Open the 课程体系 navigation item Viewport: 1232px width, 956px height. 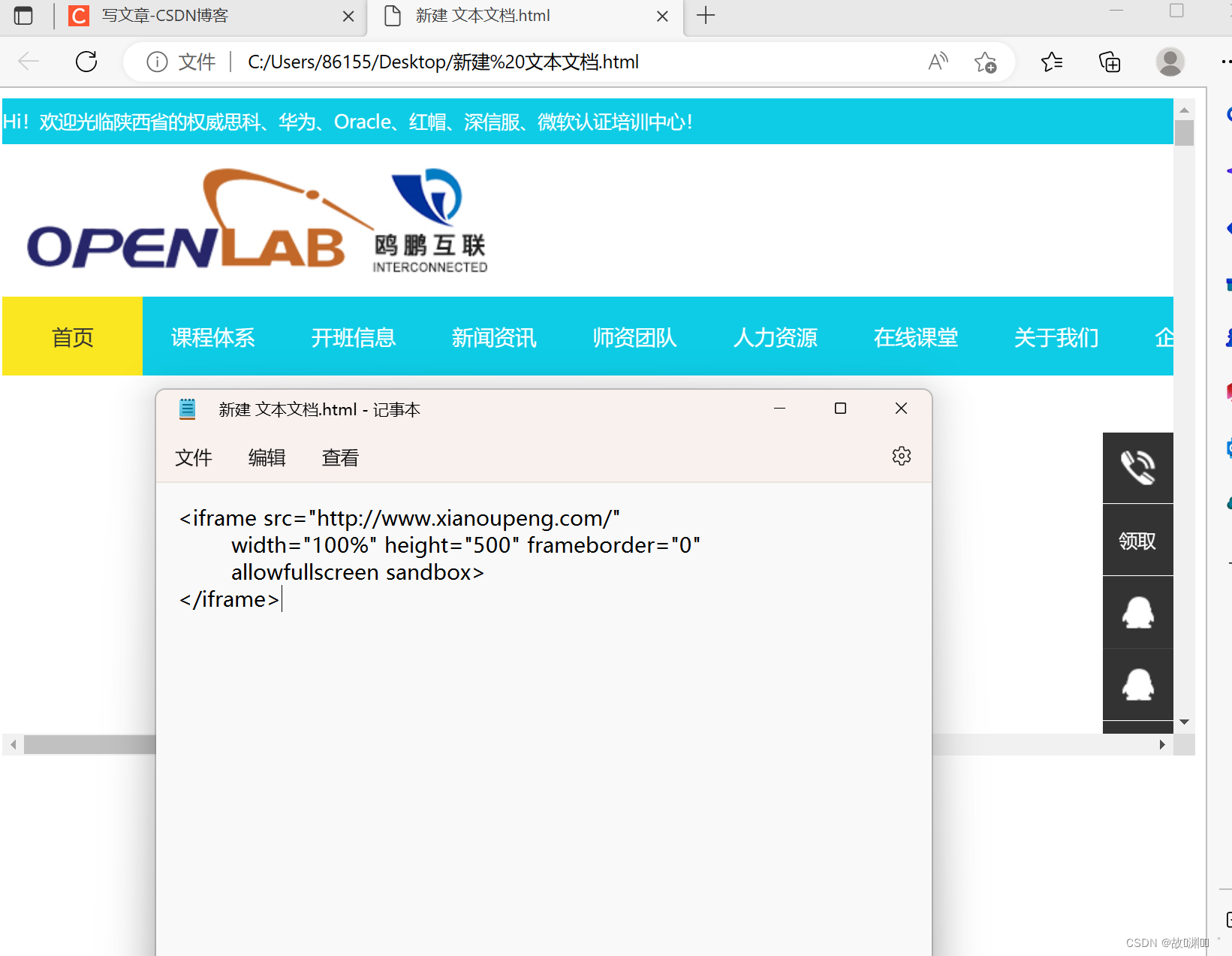pos(213,337)
